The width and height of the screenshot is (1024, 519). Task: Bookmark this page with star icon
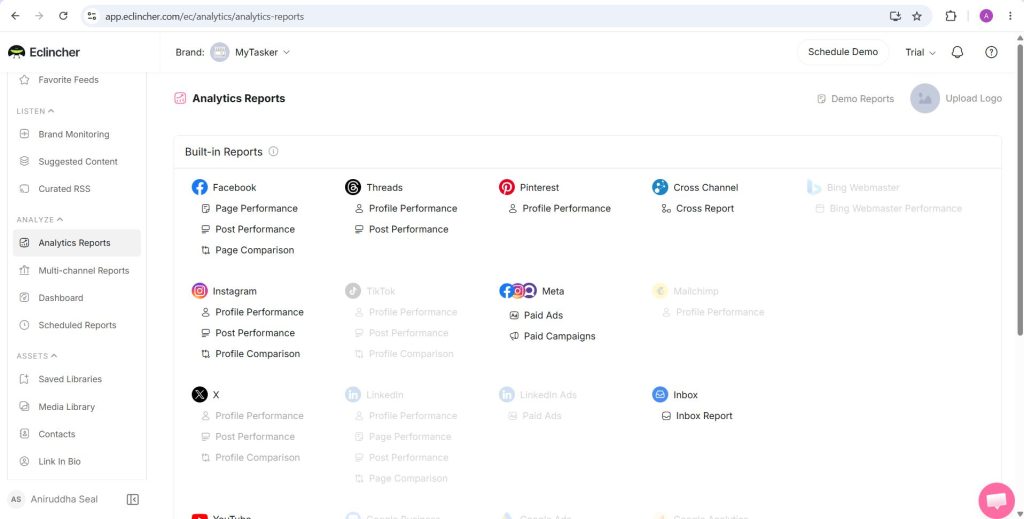coord(917,16)
